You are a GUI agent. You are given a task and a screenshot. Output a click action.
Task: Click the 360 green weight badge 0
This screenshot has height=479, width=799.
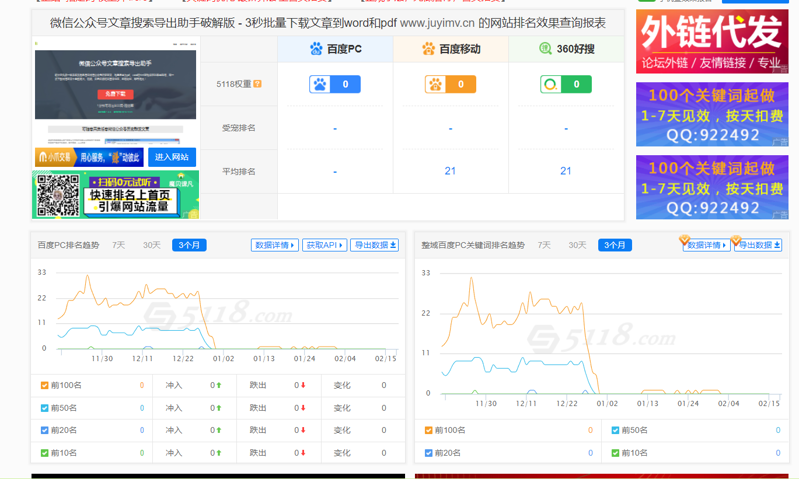click(x=566, y=84)
